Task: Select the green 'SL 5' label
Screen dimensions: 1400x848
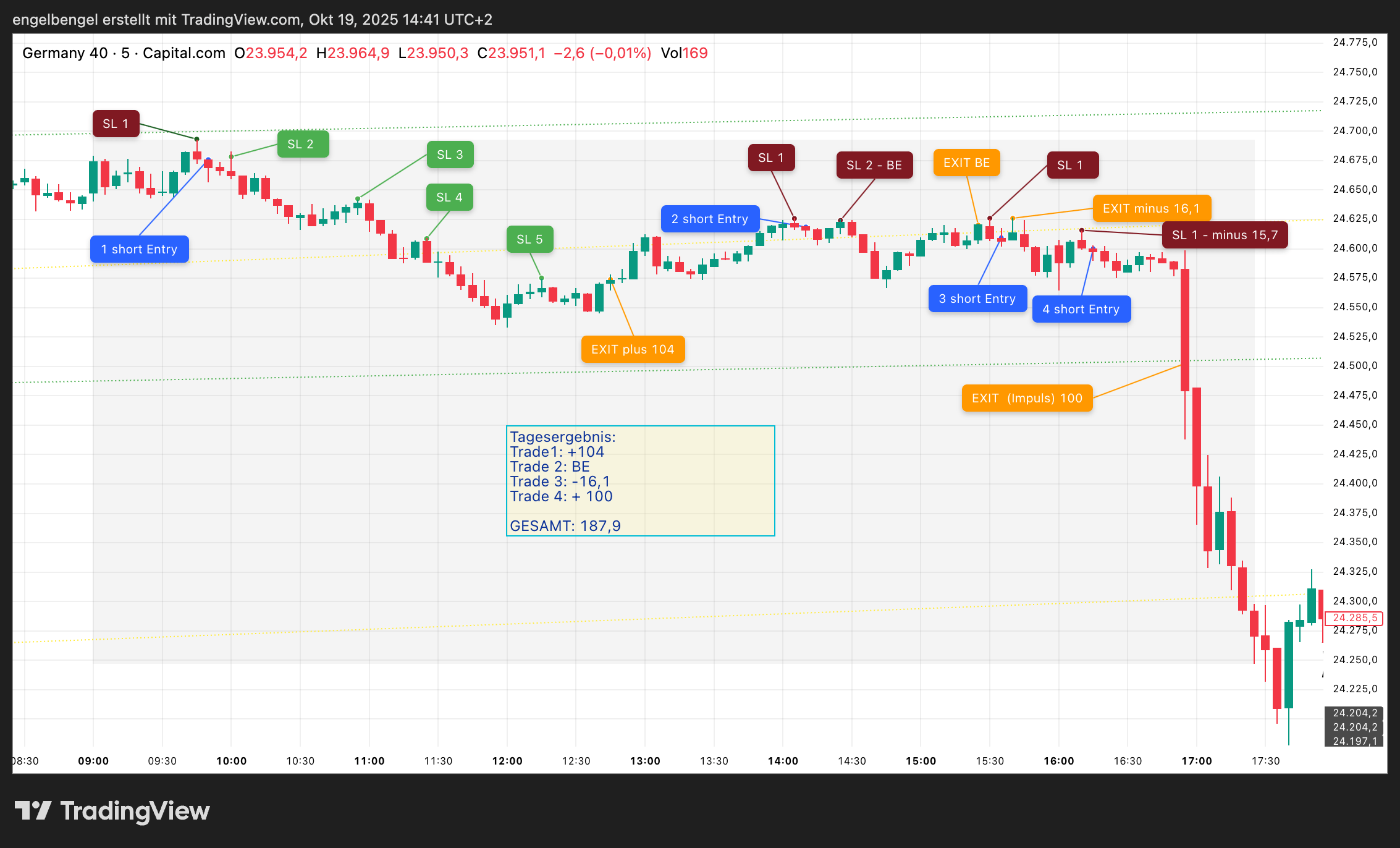Action: click(x=529, y=239)
